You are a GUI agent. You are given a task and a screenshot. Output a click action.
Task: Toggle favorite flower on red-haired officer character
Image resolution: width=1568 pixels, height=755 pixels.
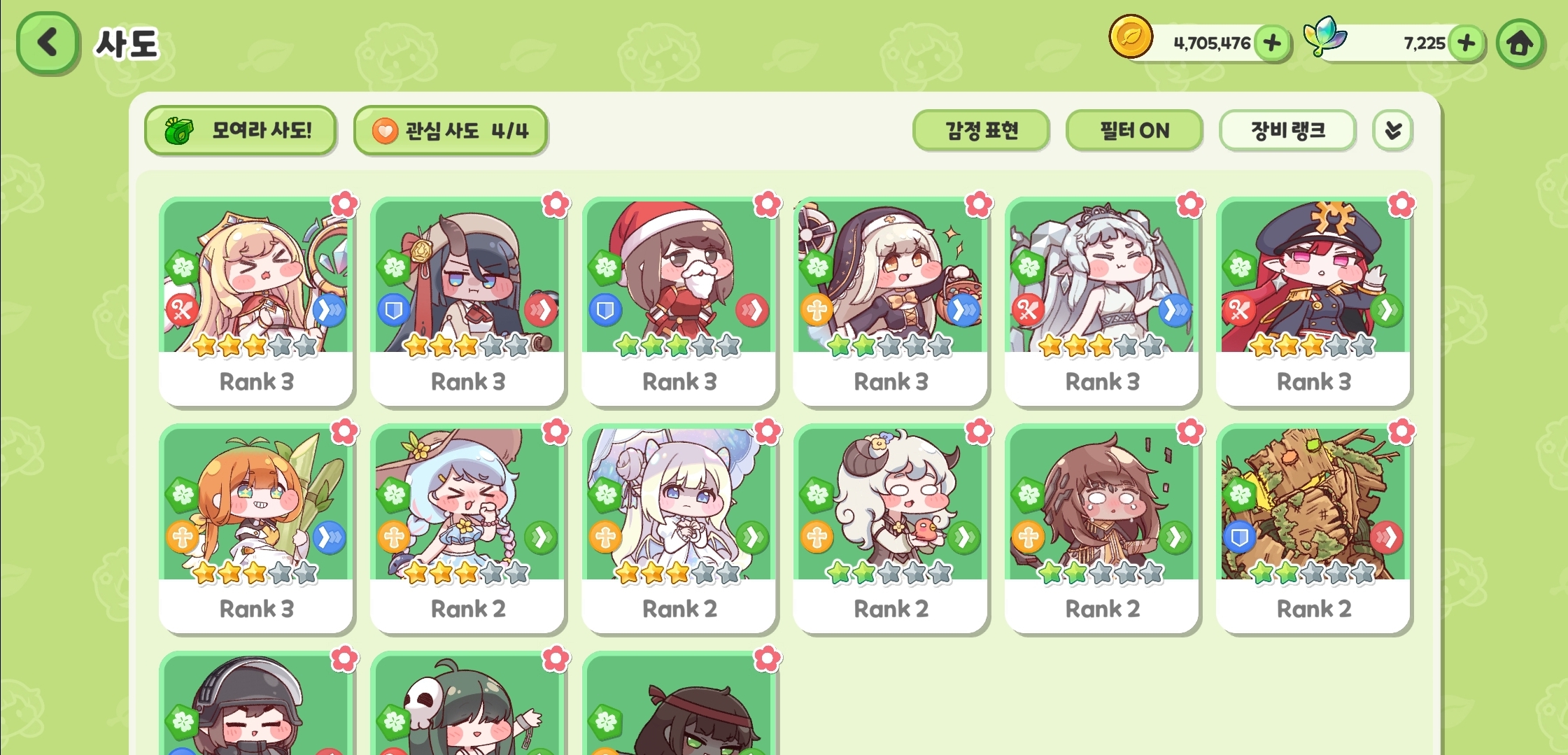(1401, 204)
